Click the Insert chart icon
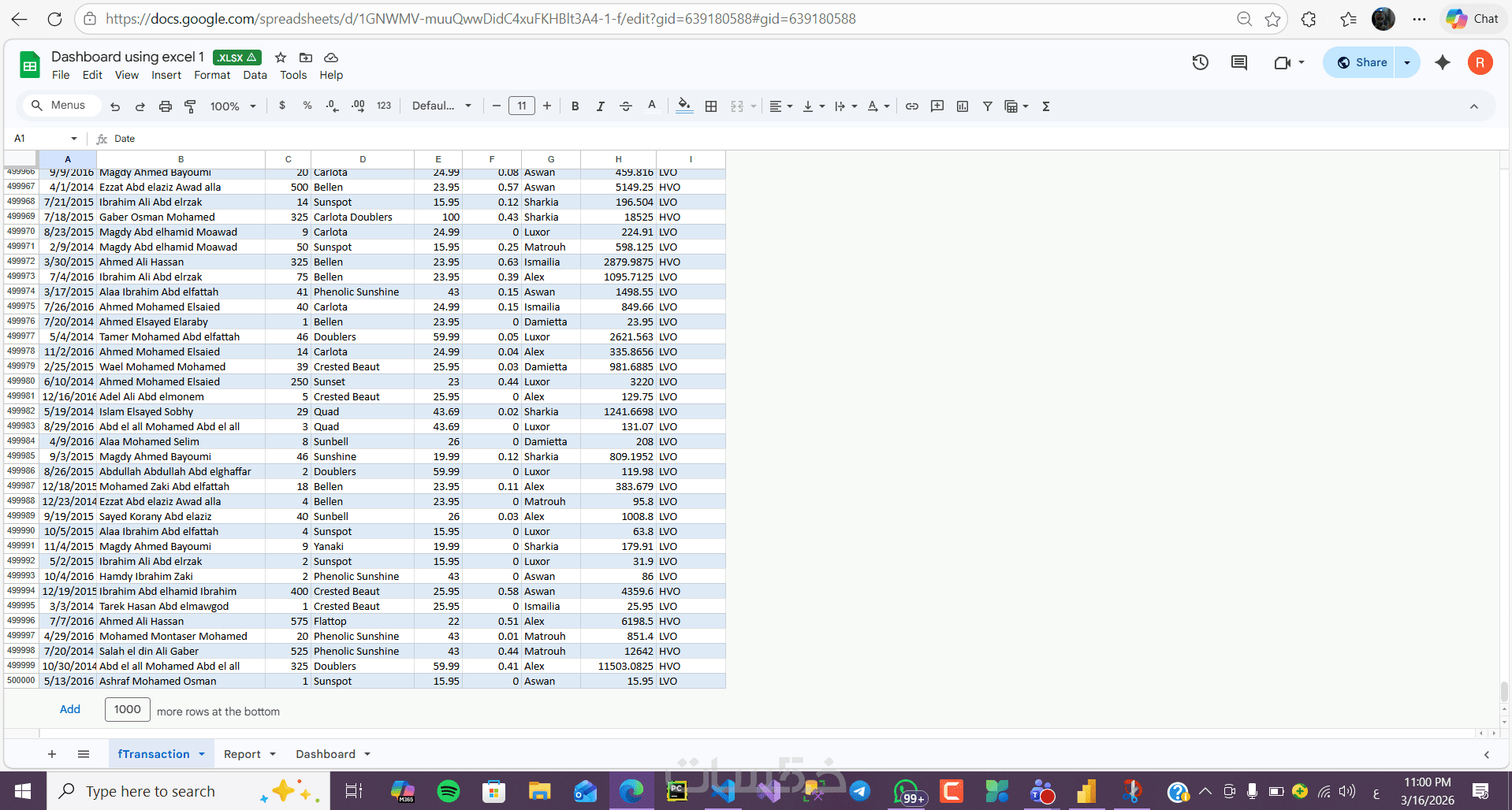The height and width of the screenshot is (810, 1512). click(x=963, y=106)
